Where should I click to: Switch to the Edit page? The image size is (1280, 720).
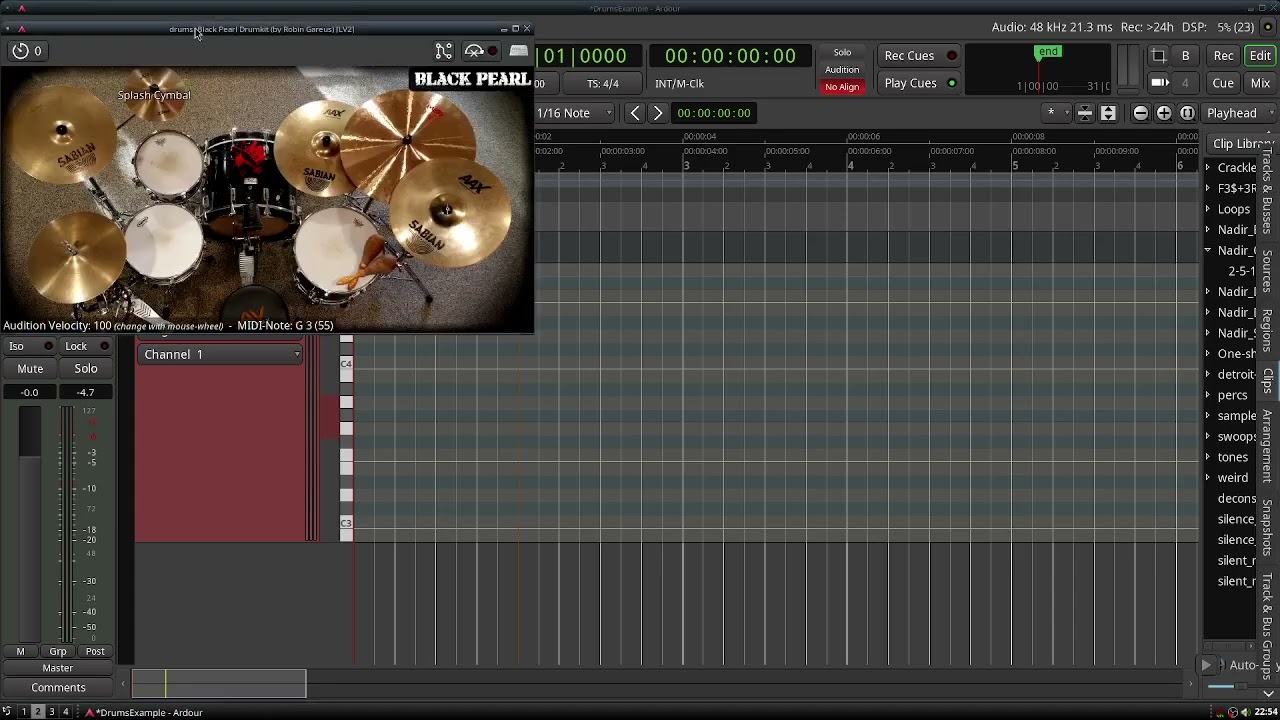click(1260, 56)
